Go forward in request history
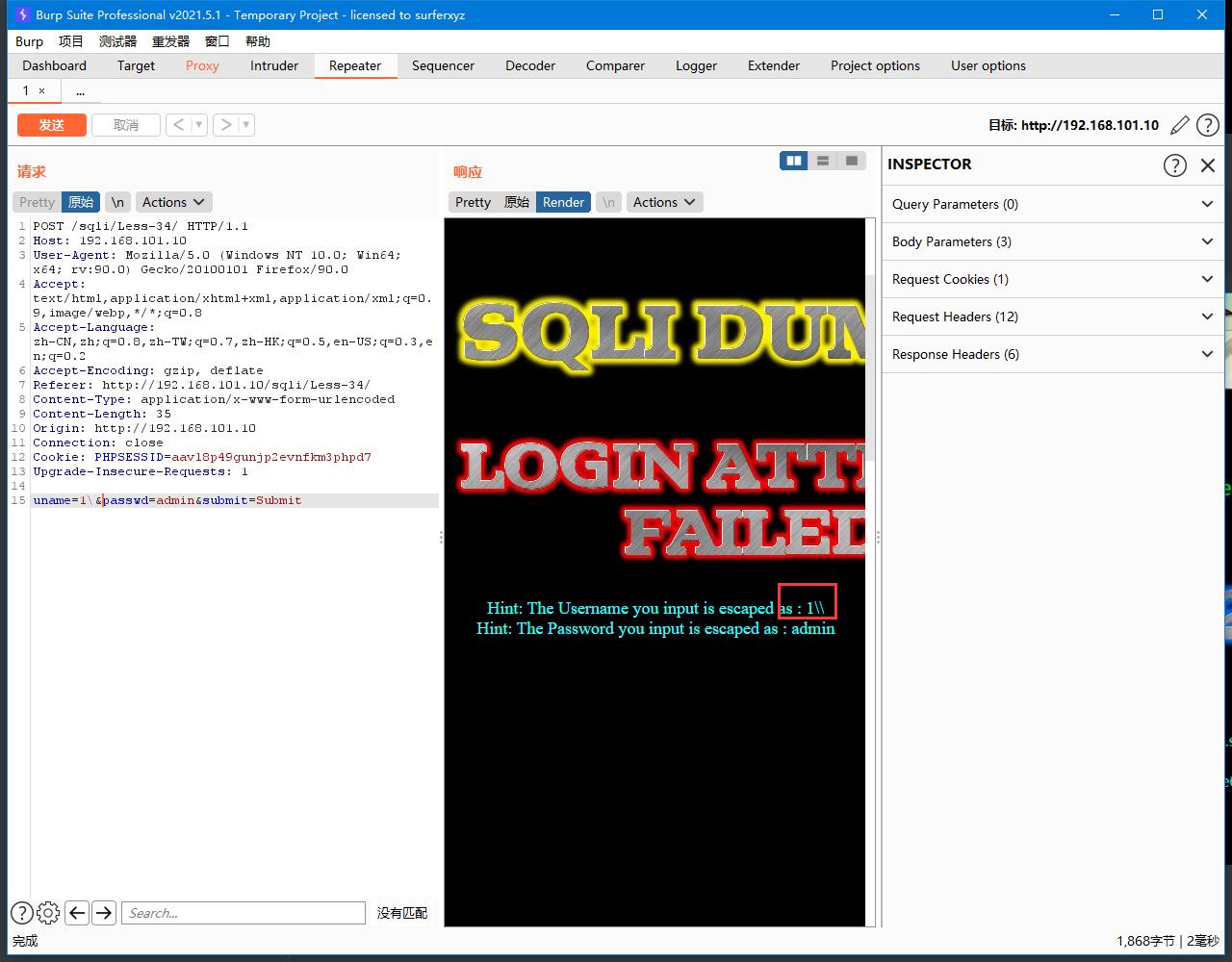 (x=225, y=124)
